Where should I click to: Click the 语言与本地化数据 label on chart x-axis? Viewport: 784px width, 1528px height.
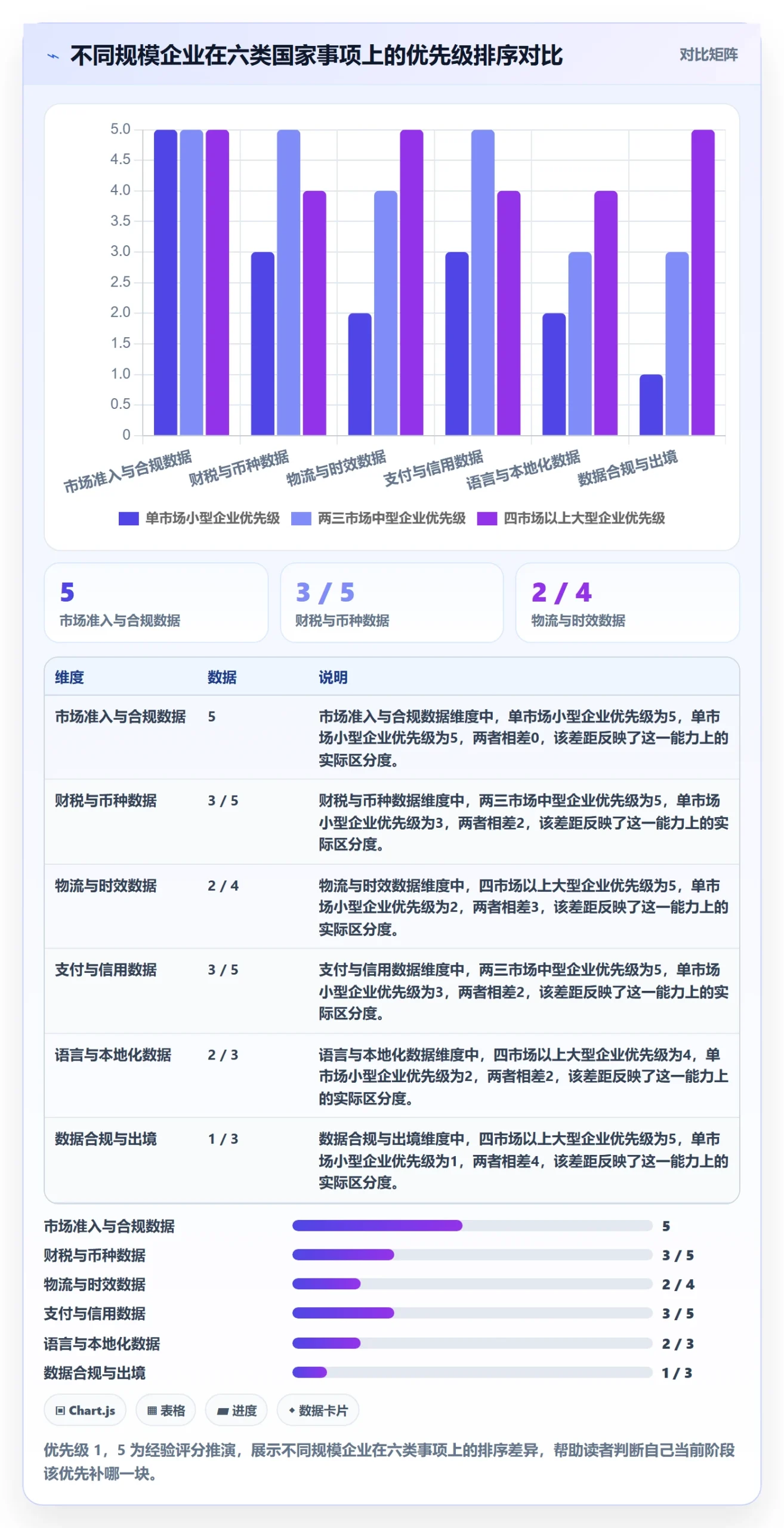[523, 470]
